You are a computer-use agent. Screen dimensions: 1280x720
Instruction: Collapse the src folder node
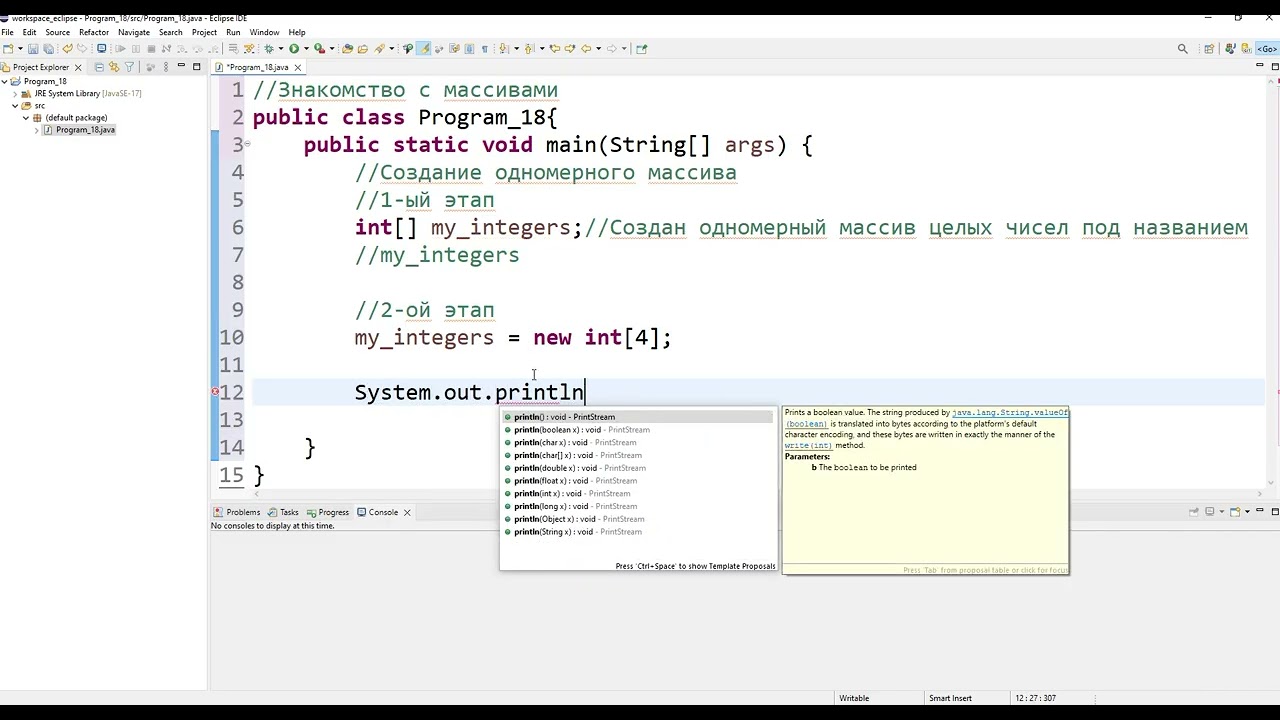tap(15, 105)
